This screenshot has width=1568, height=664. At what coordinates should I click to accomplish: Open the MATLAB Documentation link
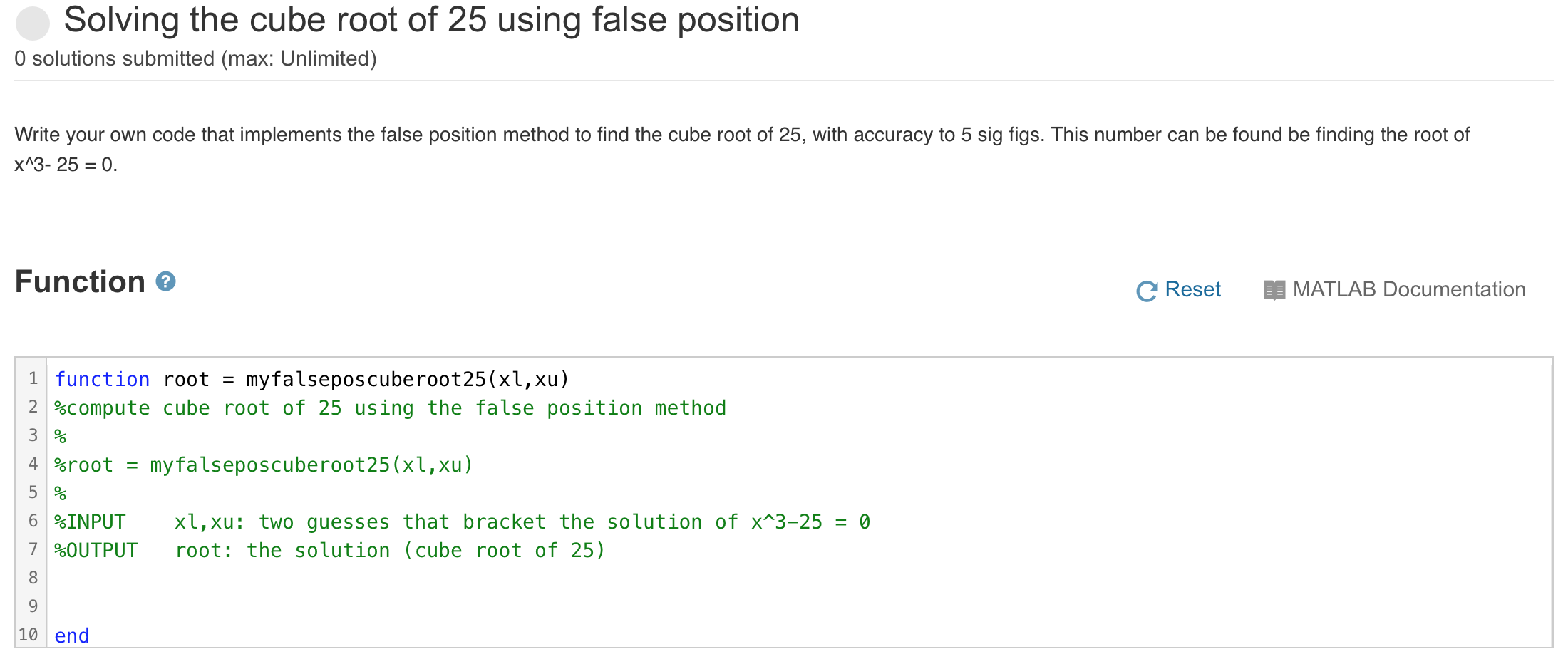pyautogui.click(x=1408, y=289)
